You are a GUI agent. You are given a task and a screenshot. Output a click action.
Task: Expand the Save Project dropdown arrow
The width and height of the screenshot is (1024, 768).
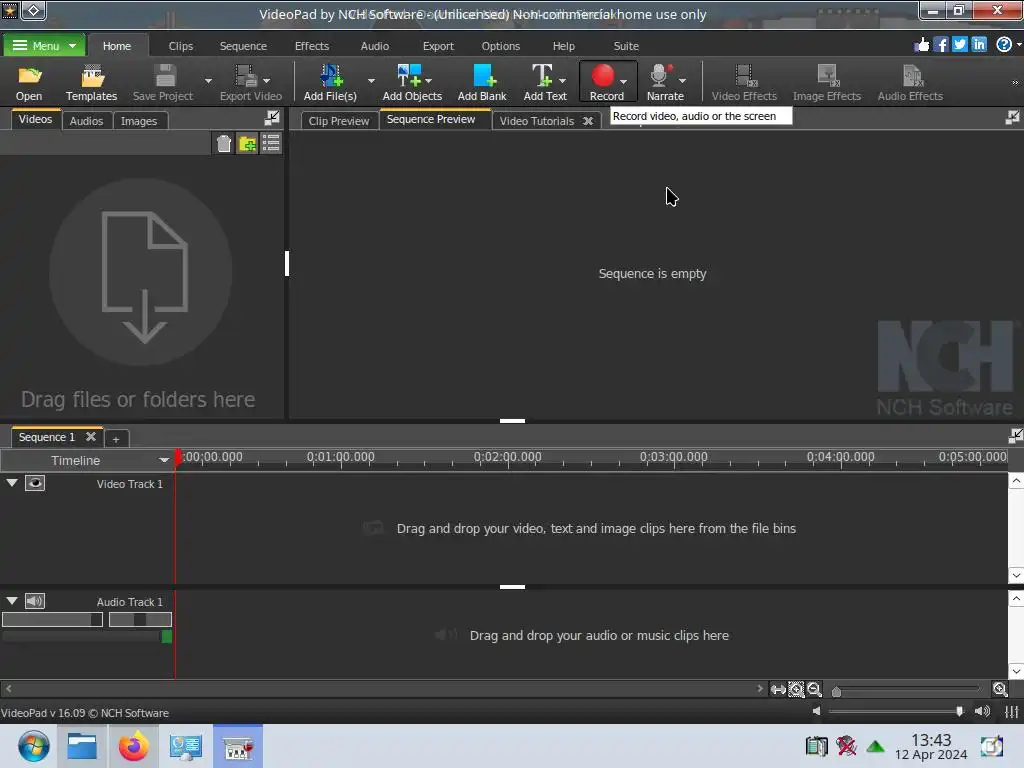click(x=208, y=81)
